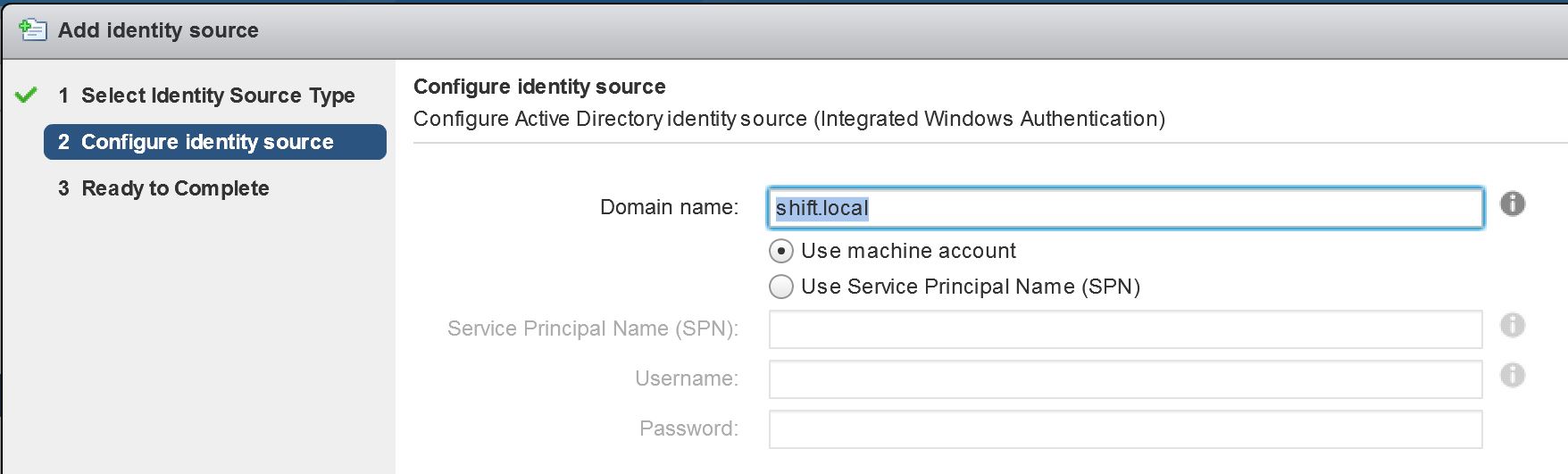Show info icon beside Username field
Viewport: 1568px width, 474px height.
[1512, 375]
